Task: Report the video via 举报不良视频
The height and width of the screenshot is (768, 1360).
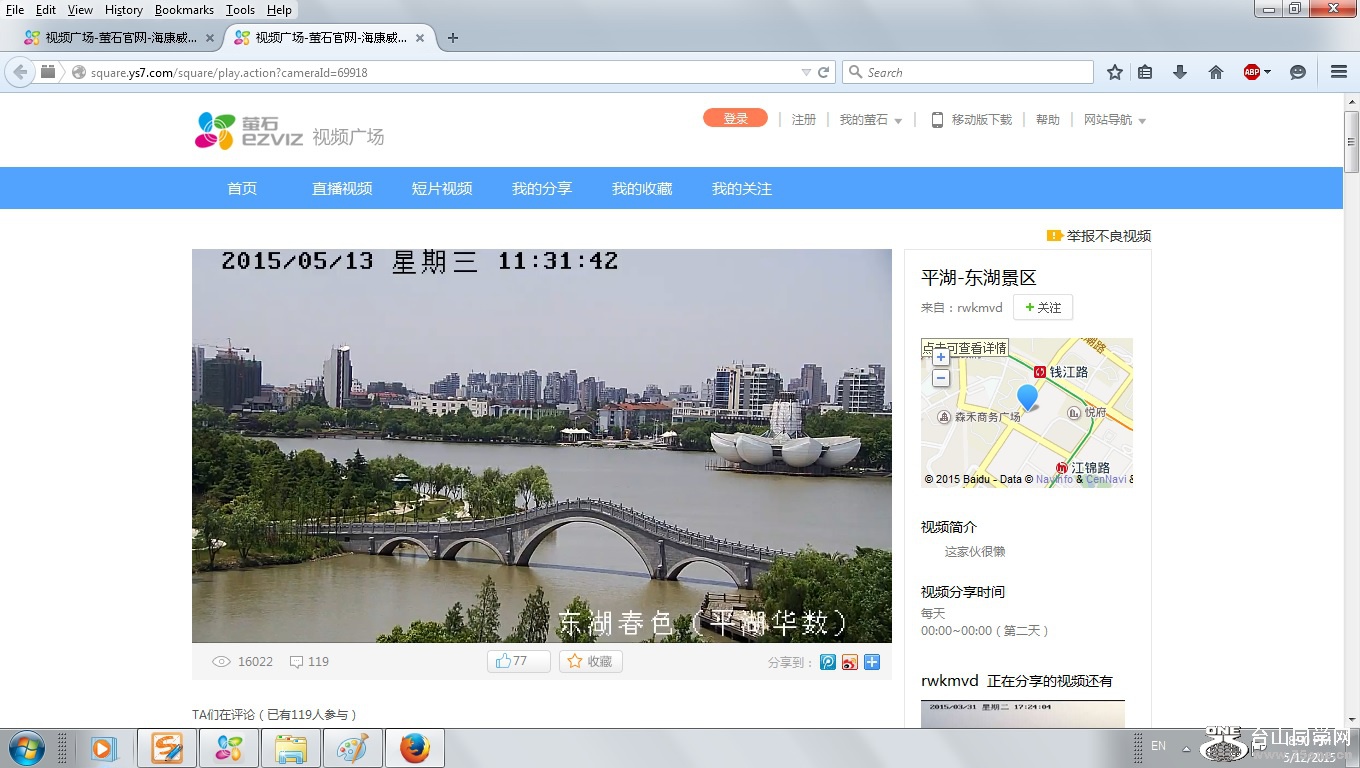Action: pos(1099,236)
